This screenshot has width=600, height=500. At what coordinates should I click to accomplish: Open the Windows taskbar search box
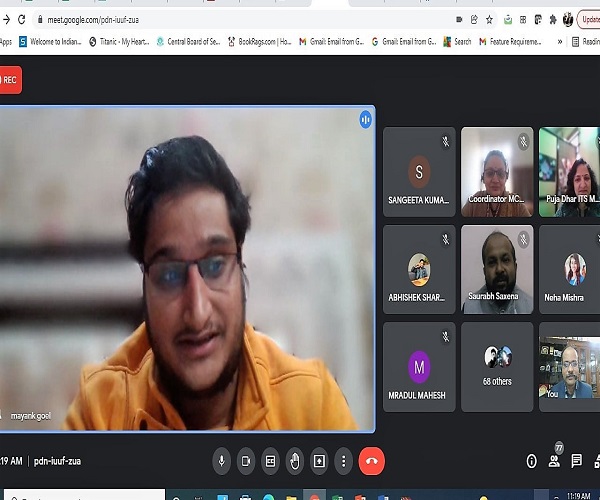[x=84, y=495]
